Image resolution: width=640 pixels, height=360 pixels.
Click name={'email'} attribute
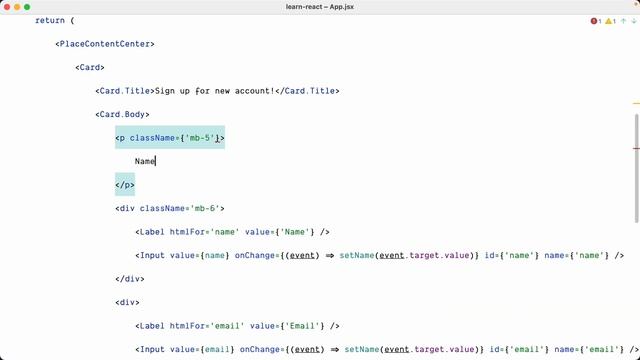[589, 349]
